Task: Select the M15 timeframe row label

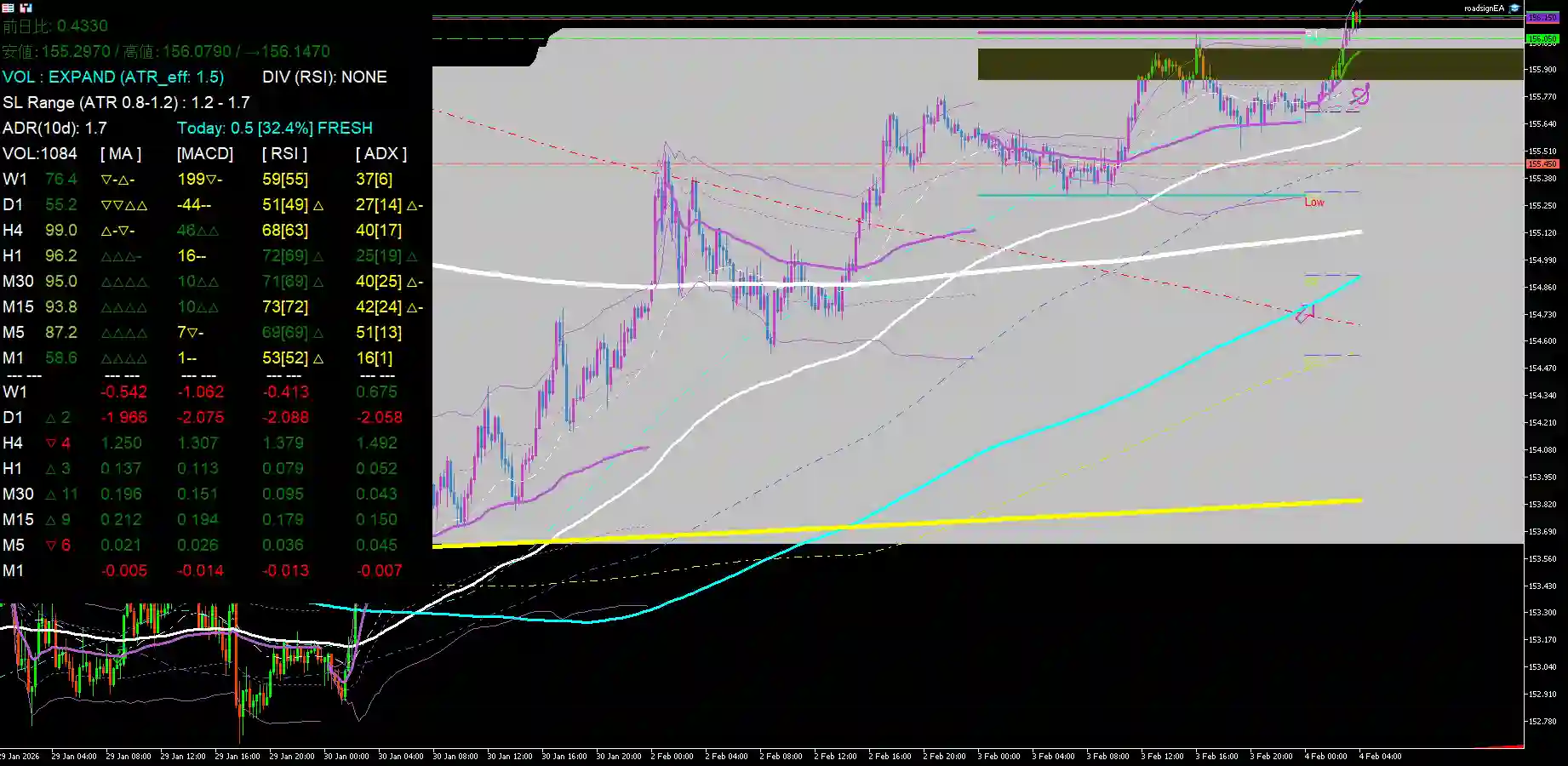Action: 17,307
